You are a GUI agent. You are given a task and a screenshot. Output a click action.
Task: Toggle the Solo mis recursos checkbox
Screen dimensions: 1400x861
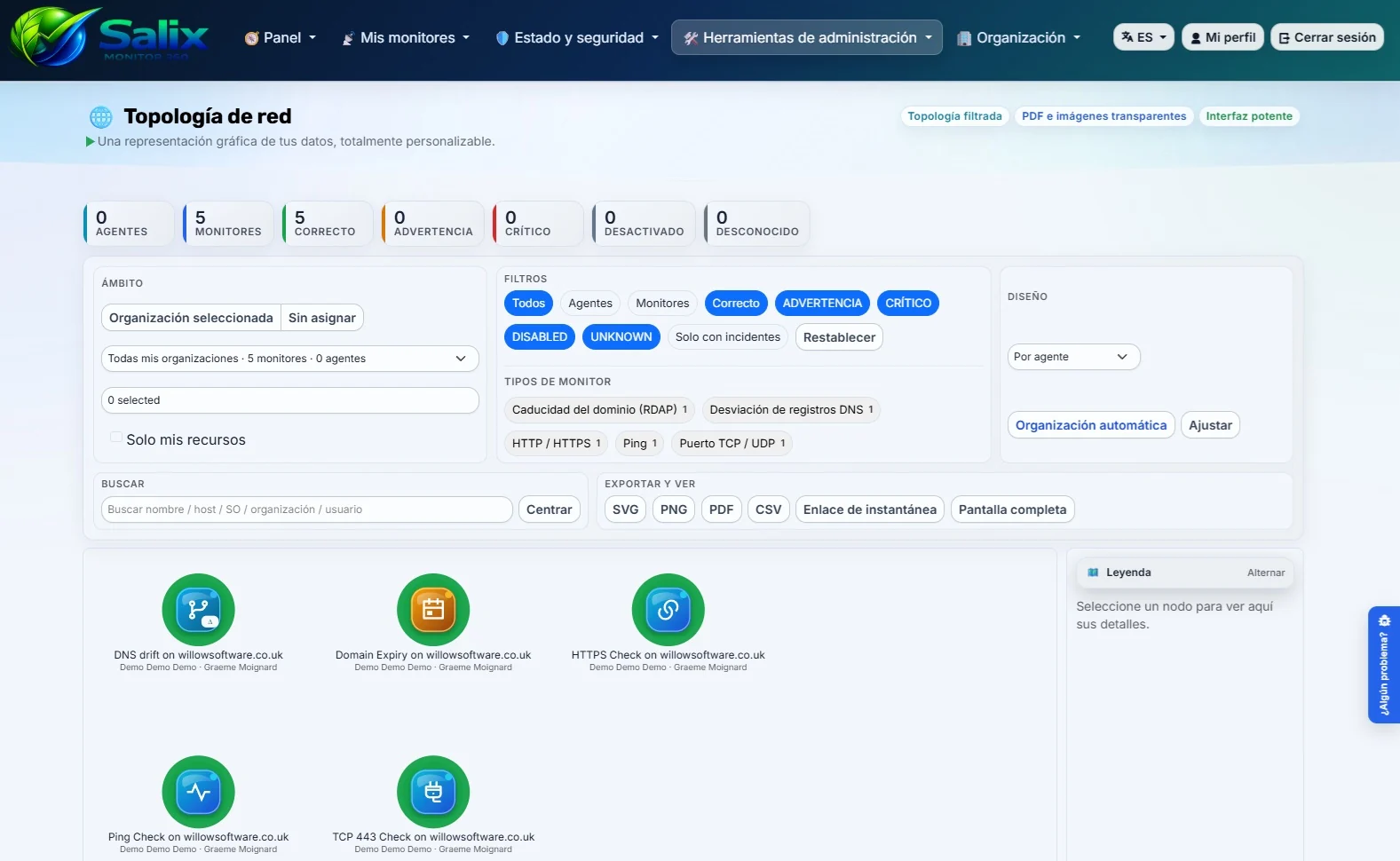click(x=116, y=437)
